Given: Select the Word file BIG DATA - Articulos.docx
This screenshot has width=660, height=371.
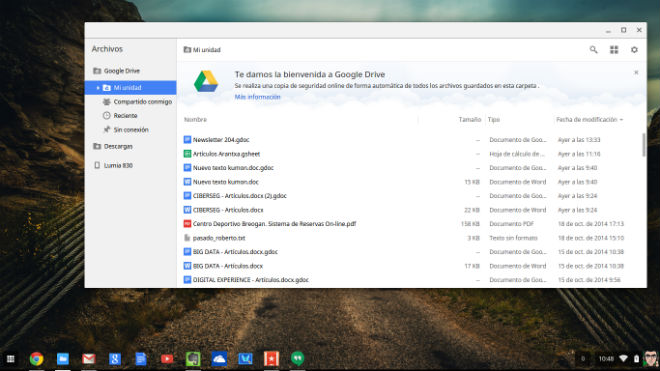Looking at the screenshot, I should [228, 266].
